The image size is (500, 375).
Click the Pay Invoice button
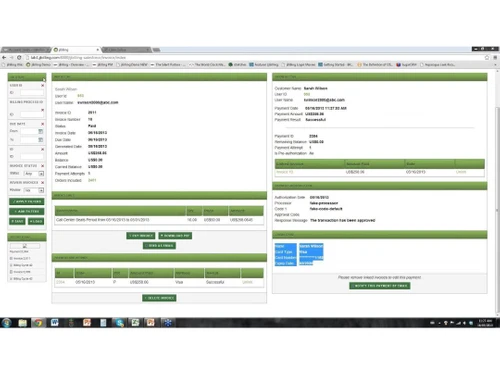click(141, 236)
